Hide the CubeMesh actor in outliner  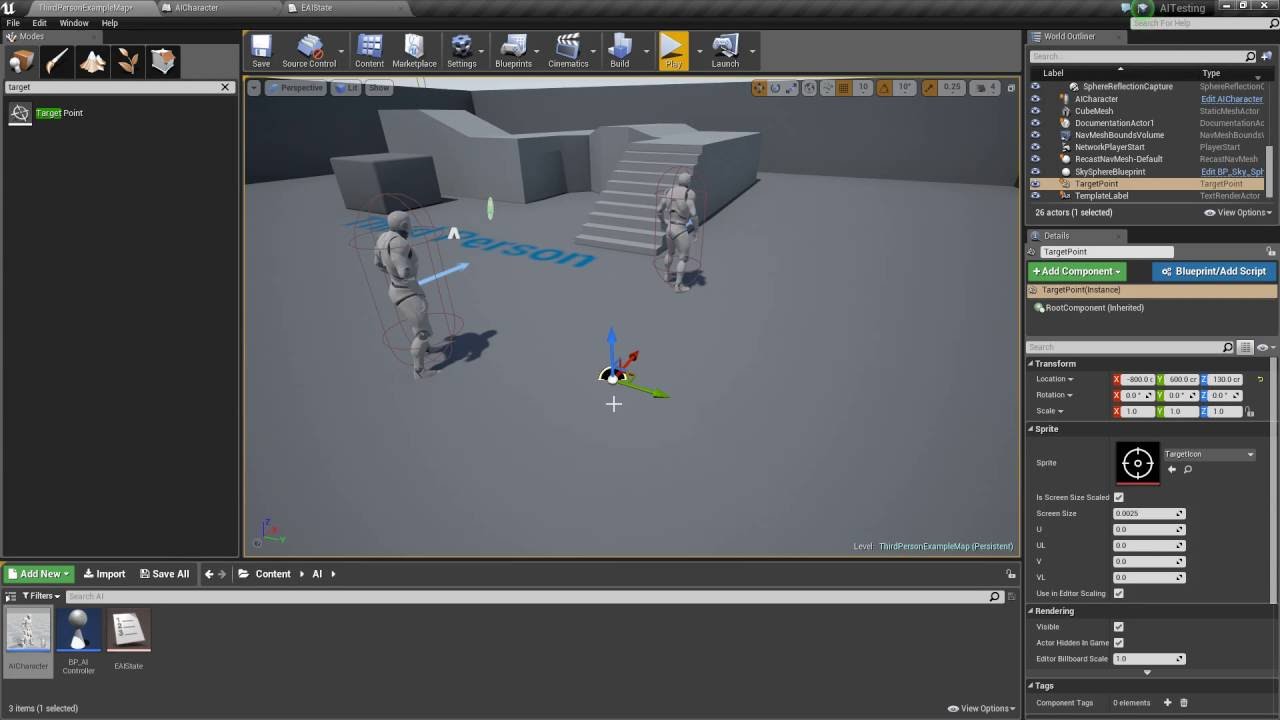(1035, 111)
